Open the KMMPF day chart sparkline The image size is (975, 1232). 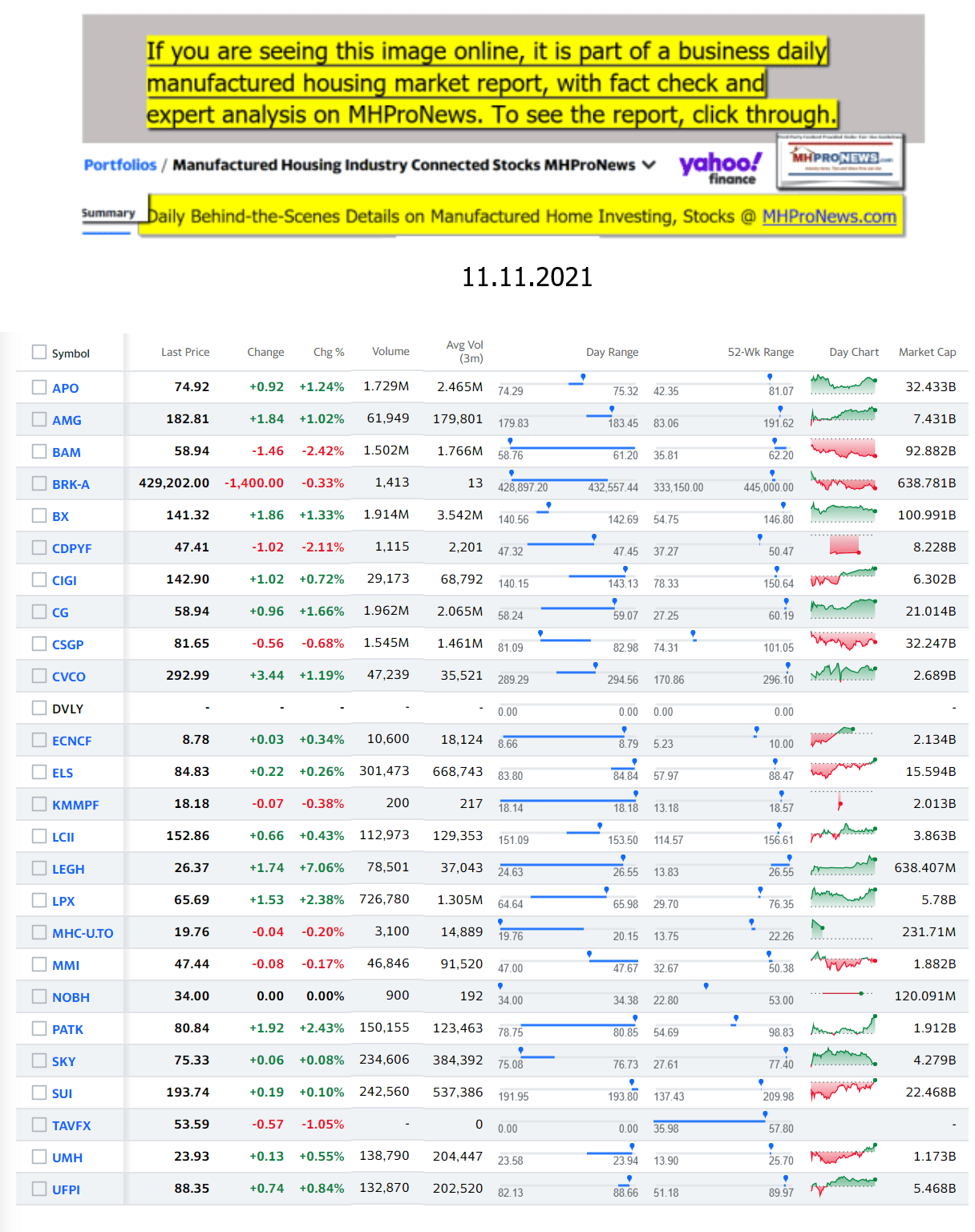844,802
